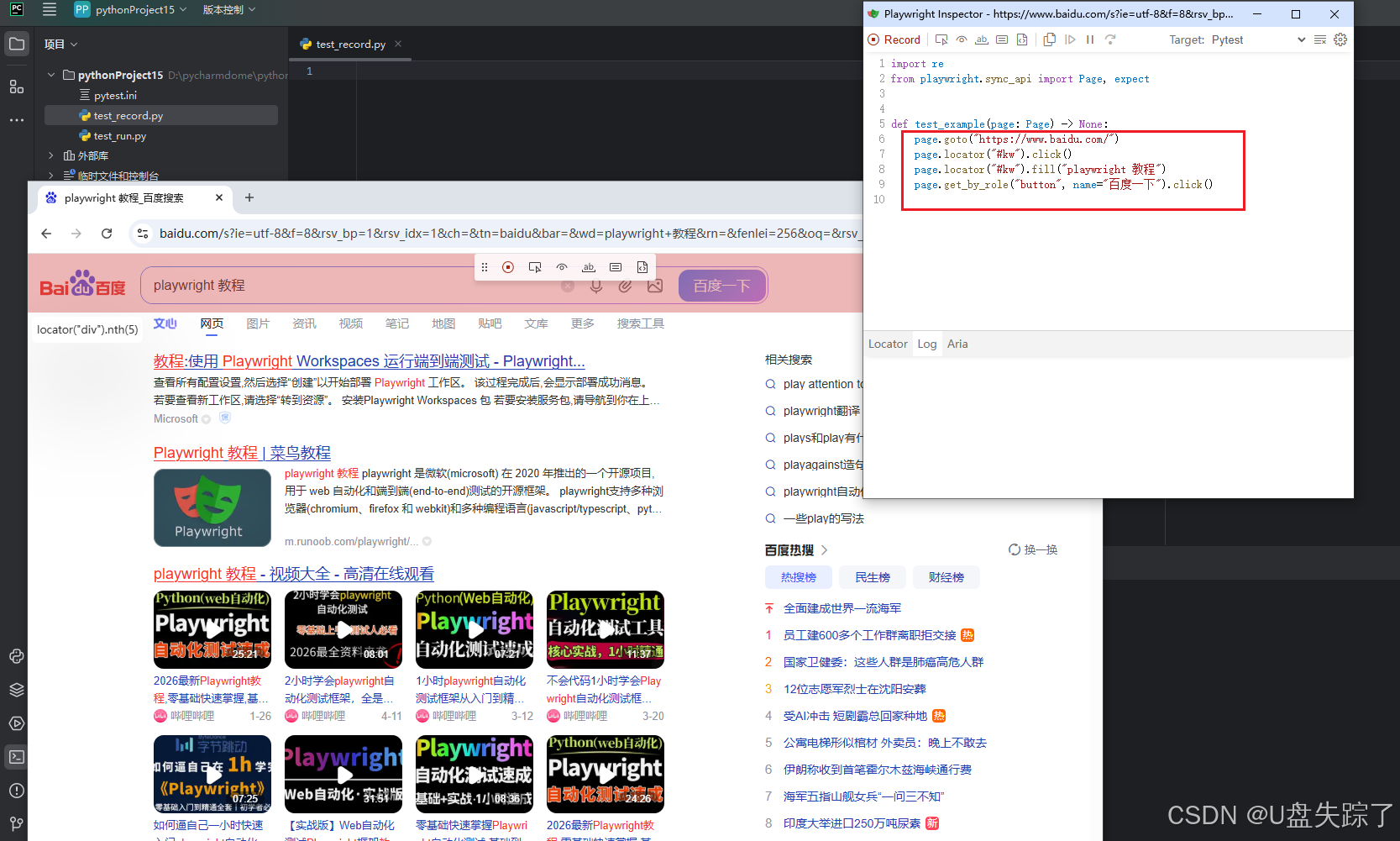Go back in the browser

46,234
